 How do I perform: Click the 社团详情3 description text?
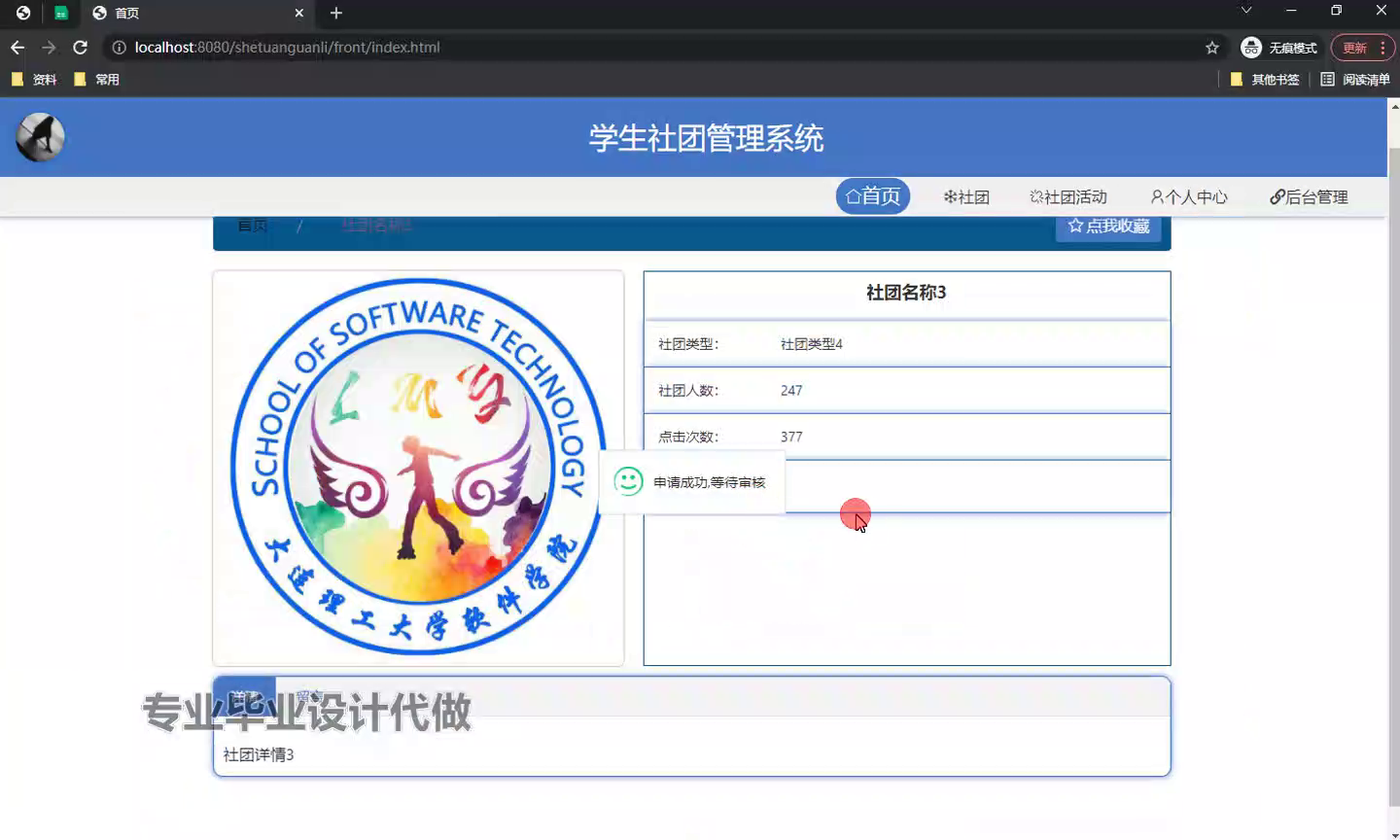(259, 754)
